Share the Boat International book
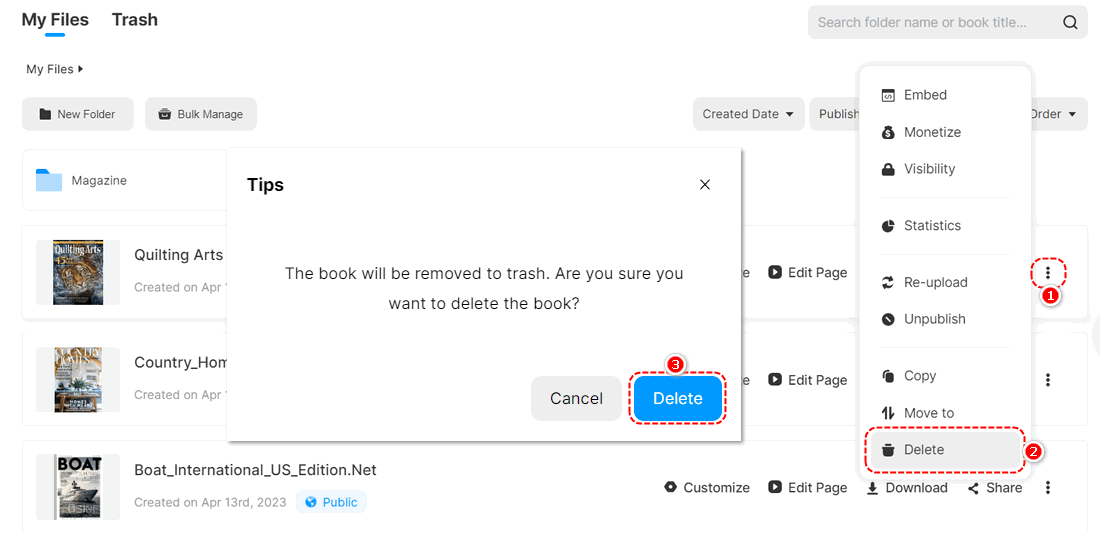 (994, 488)
